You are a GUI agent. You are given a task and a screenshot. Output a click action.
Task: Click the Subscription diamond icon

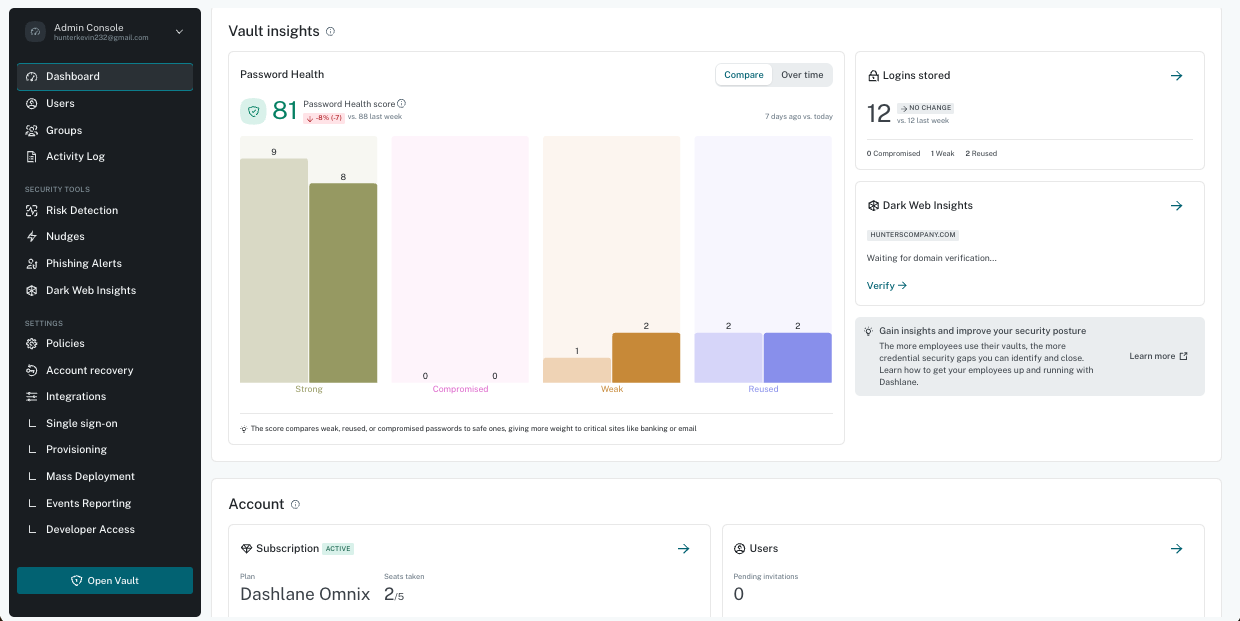coord(247,549)
